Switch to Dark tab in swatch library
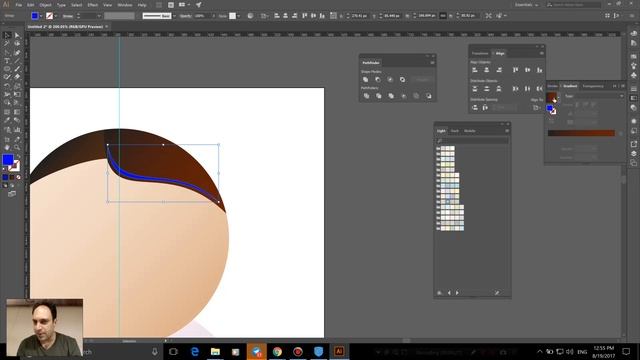The image size is (640, 360). [x=455, y=131]
